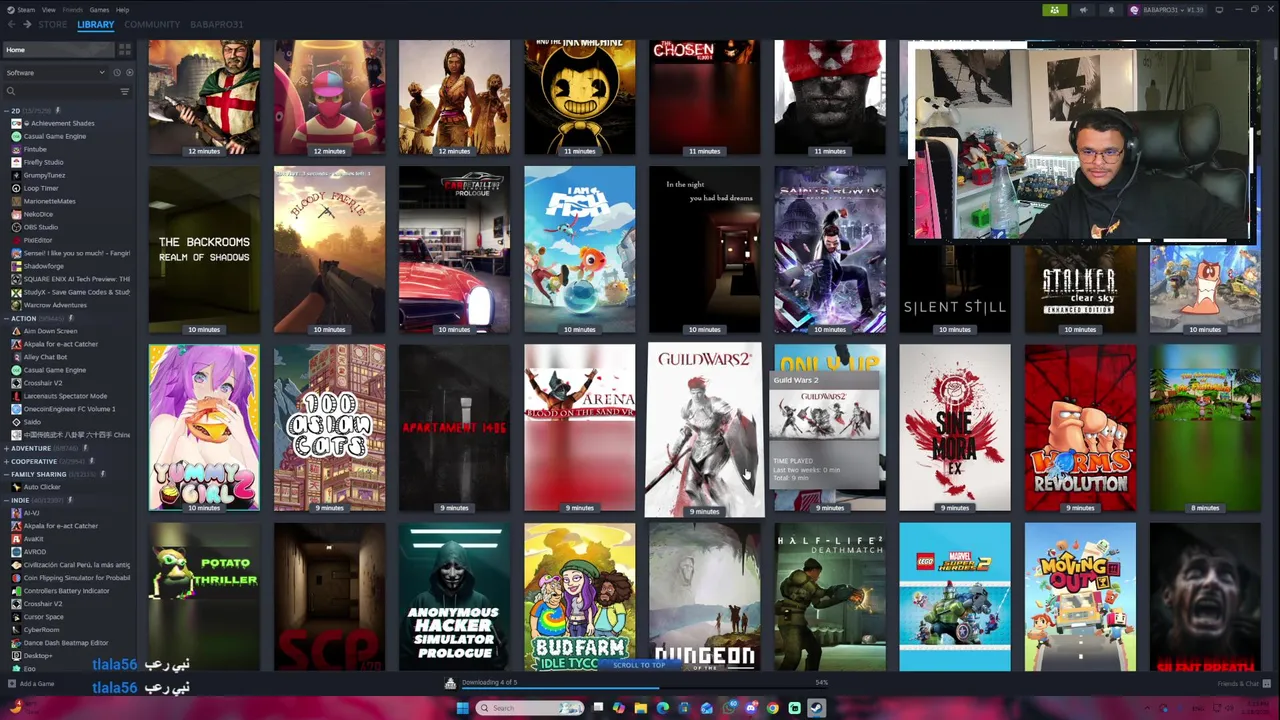Select Dance Dash Beatmap Editor entry
This screenshot has height=720, width=1280.
(66, 643)
